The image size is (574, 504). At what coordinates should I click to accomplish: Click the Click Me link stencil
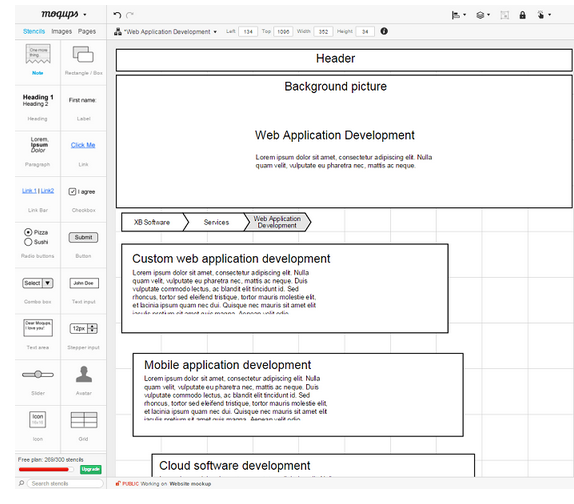coord(83,145)
